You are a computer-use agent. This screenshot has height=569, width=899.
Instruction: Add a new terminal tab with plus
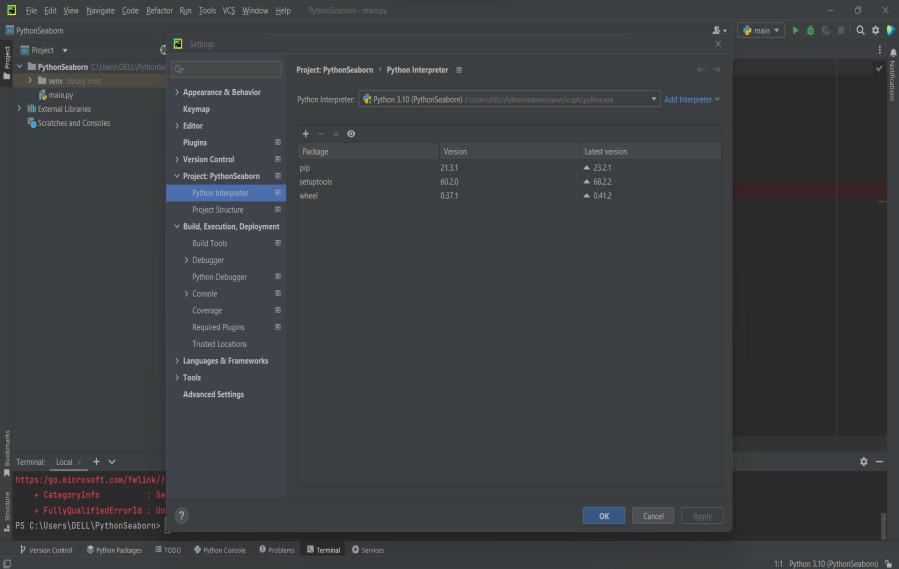click(96, 462)
